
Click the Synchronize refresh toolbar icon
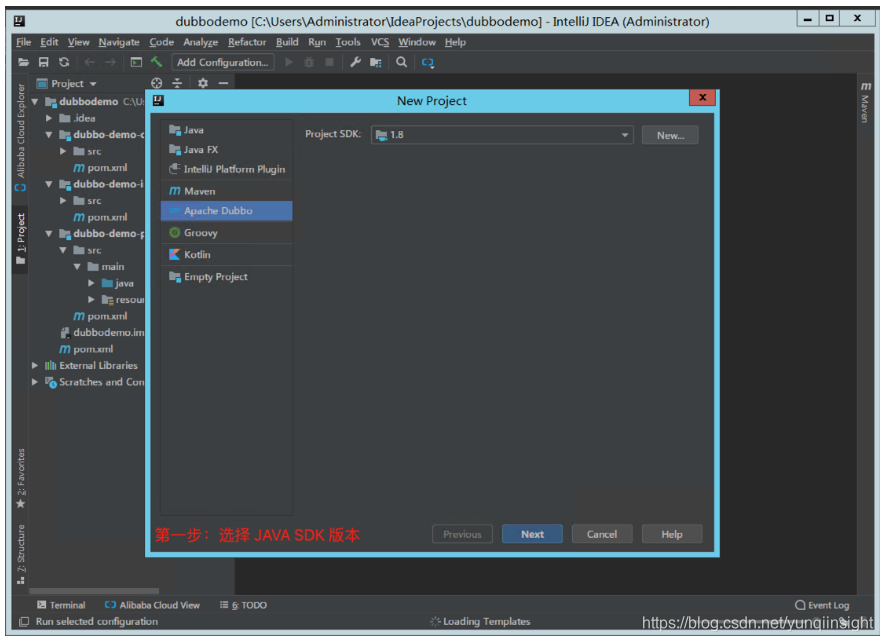coord(64,62)
